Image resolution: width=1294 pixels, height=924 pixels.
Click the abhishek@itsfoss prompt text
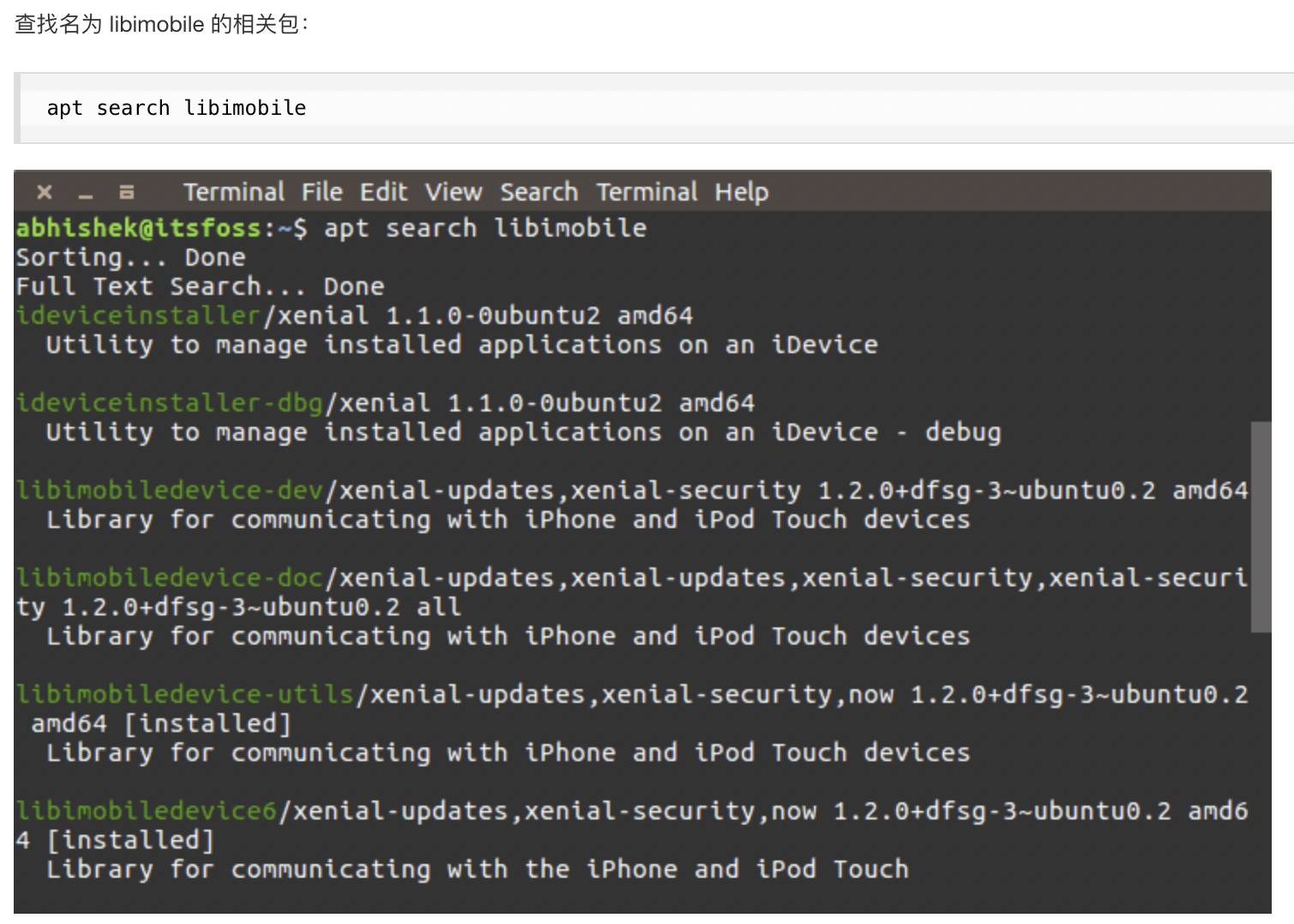139,228
